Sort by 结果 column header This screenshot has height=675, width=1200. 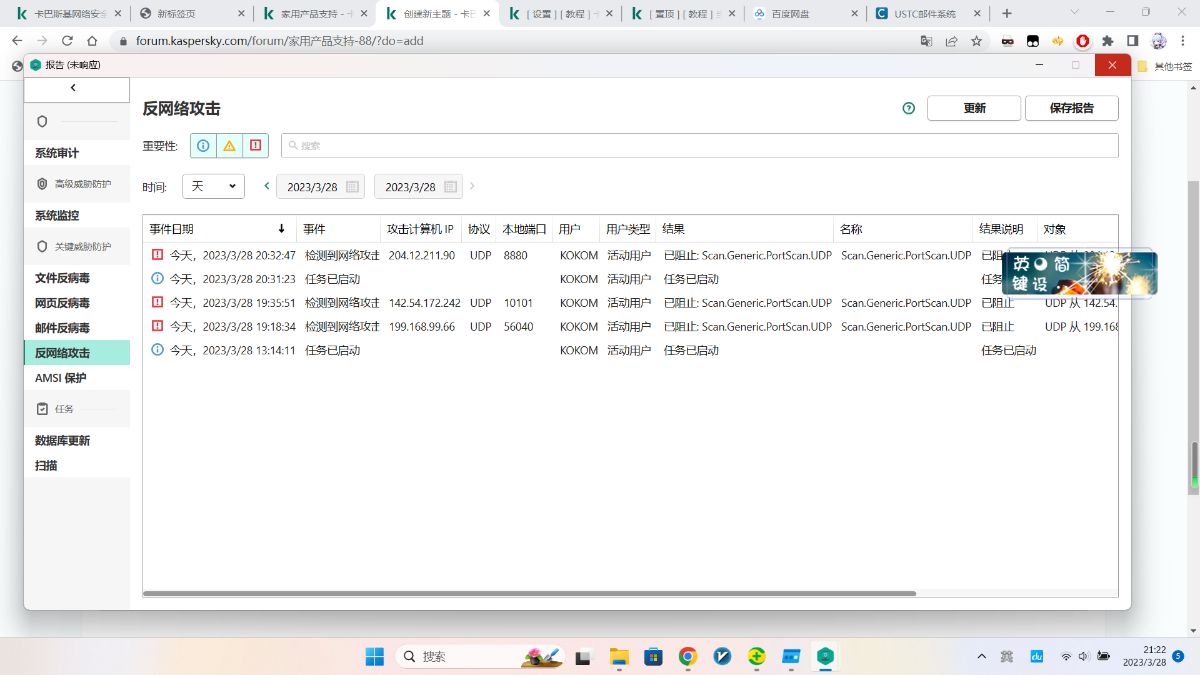coord(745,229)
